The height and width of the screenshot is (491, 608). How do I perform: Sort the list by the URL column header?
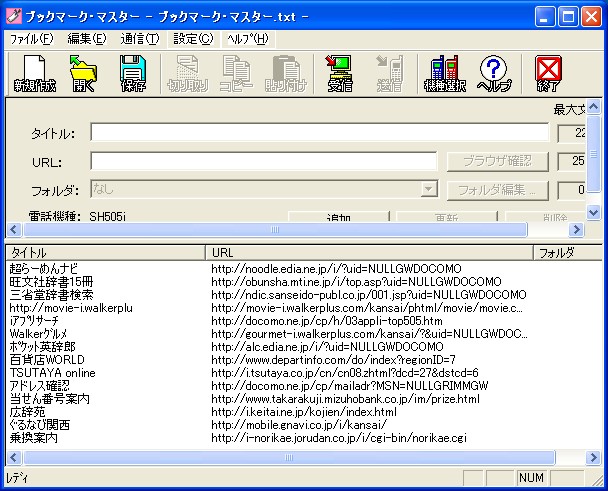(370, 253)
